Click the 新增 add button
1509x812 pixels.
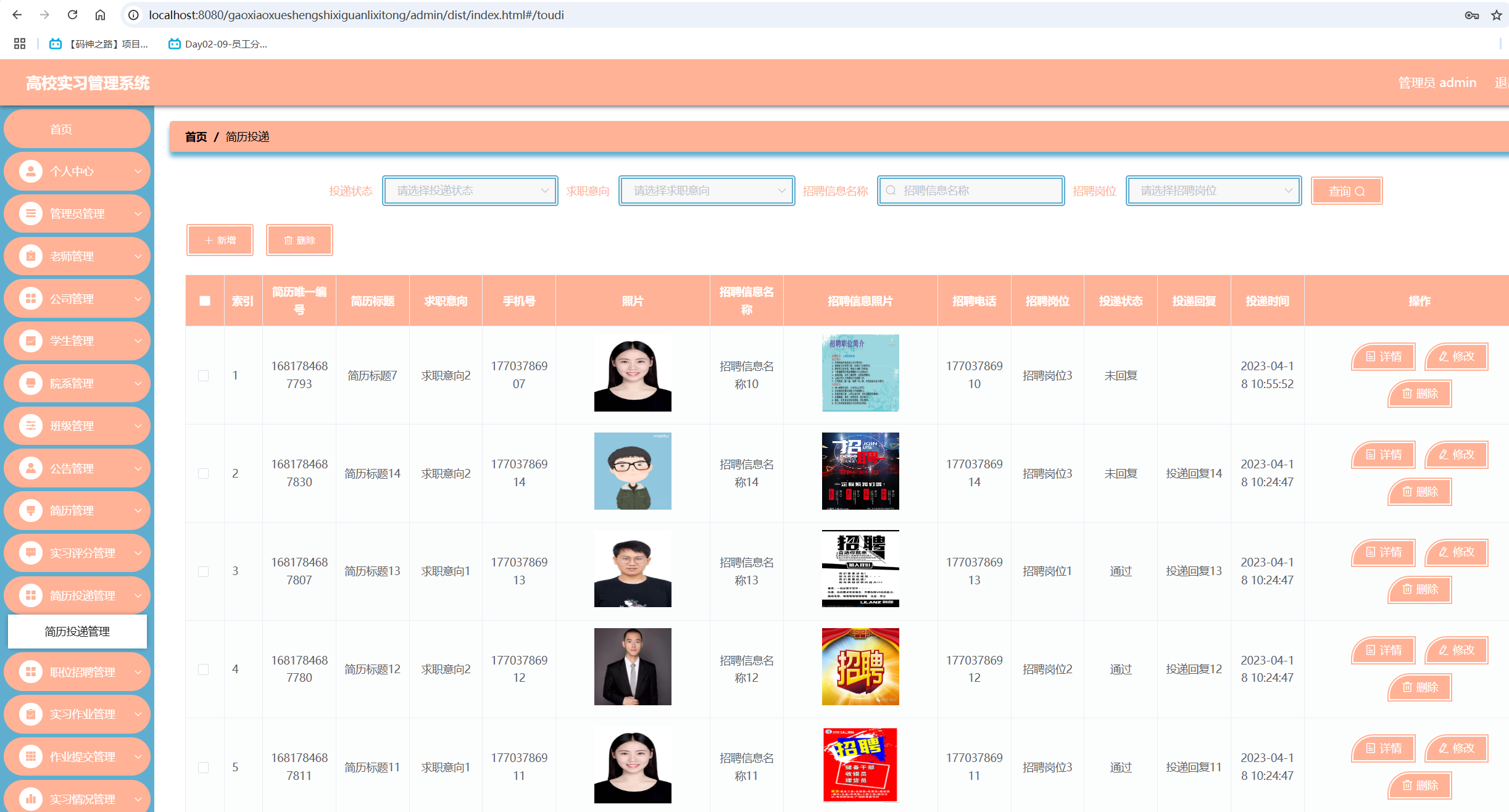pos(220,240)
